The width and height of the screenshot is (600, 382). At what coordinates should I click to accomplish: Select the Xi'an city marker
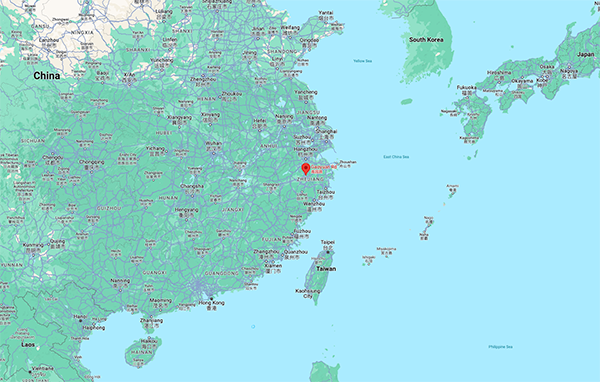coord(129,84)
